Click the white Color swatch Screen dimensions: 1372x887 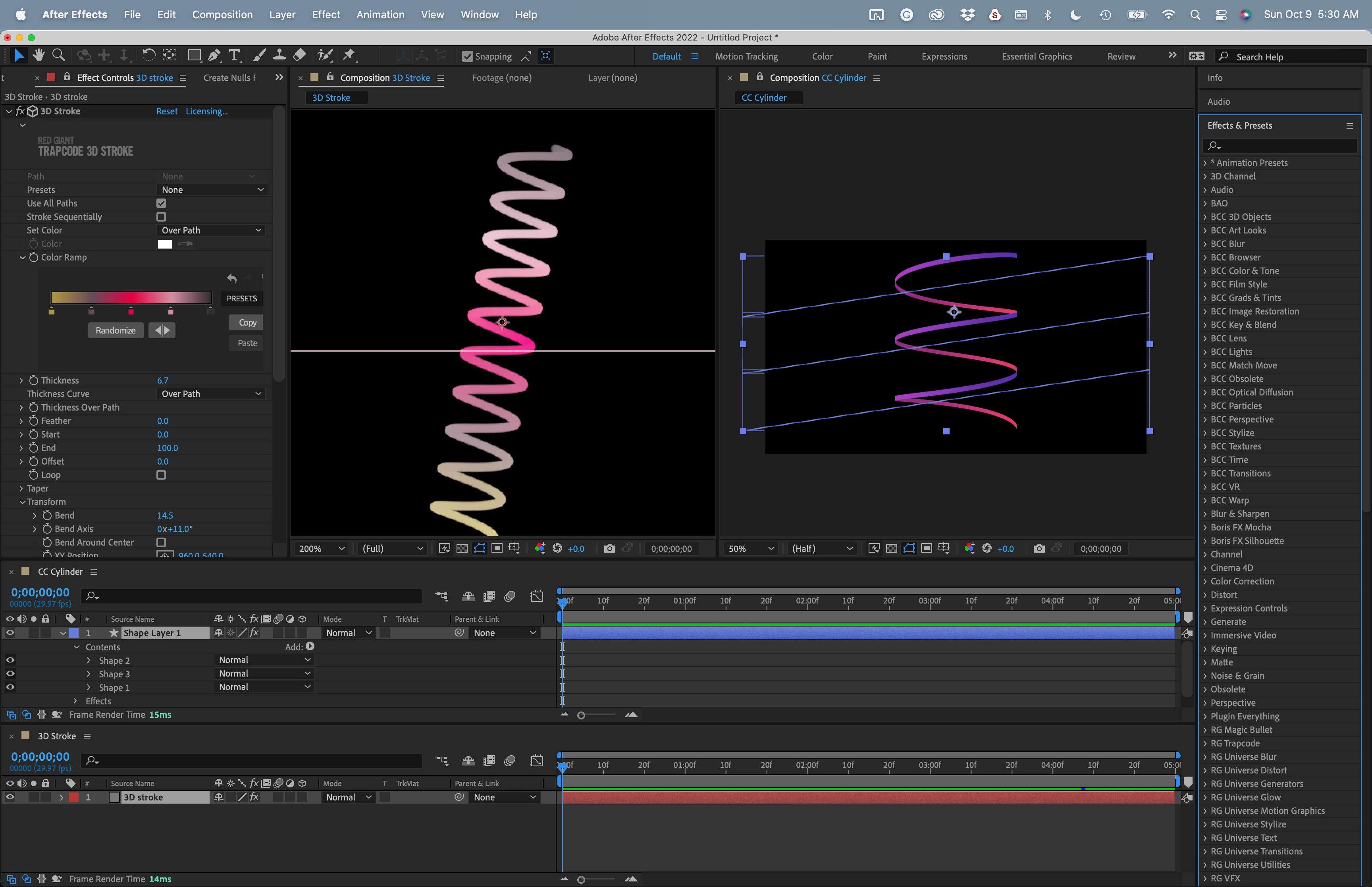(165, 244)
